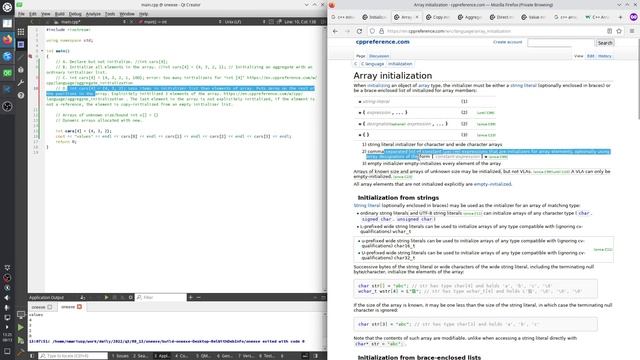
Task: Click cppreference Search button
Action: (x=605, y=43)
